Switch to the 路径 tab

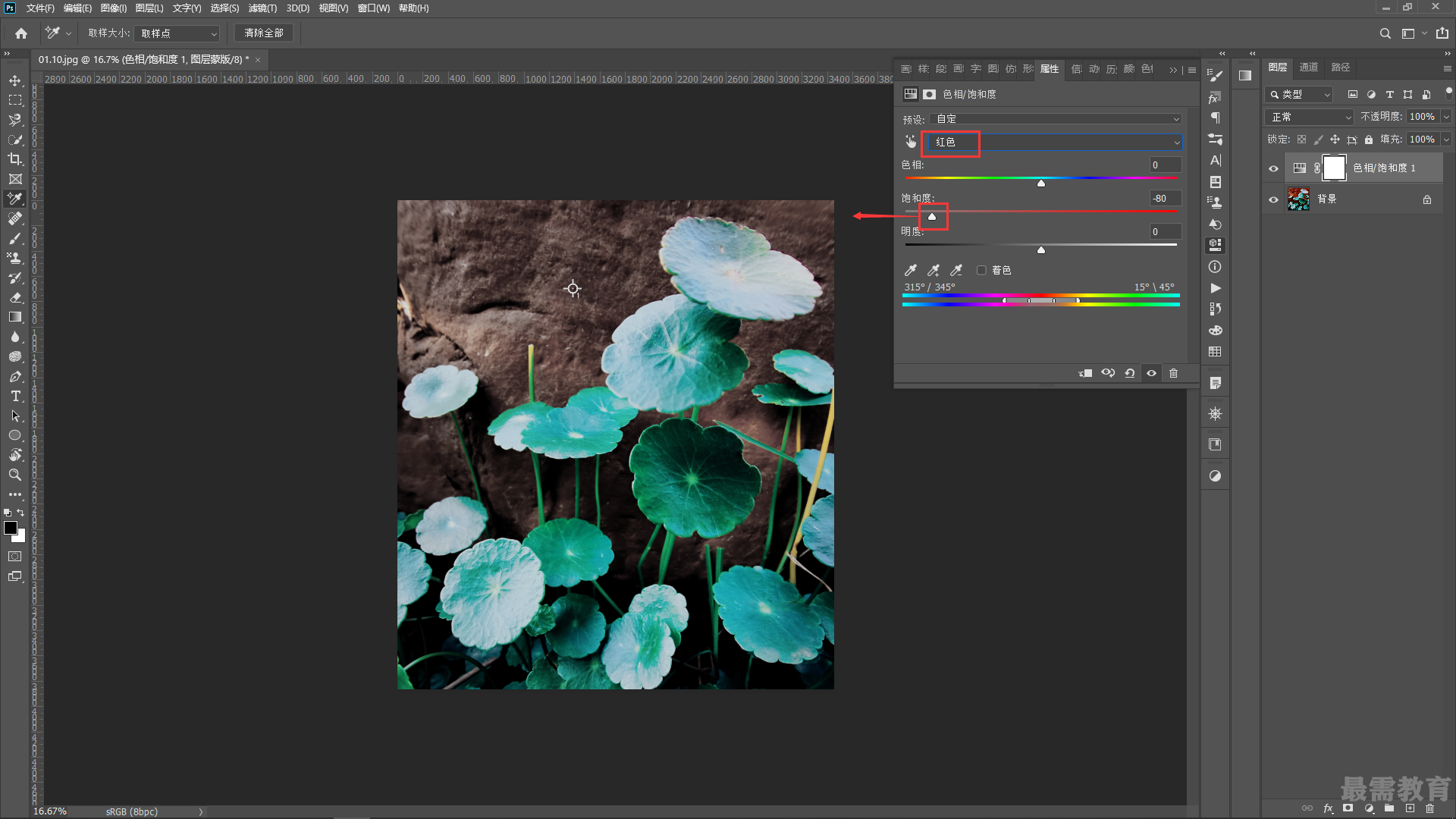click(1341, 67)
